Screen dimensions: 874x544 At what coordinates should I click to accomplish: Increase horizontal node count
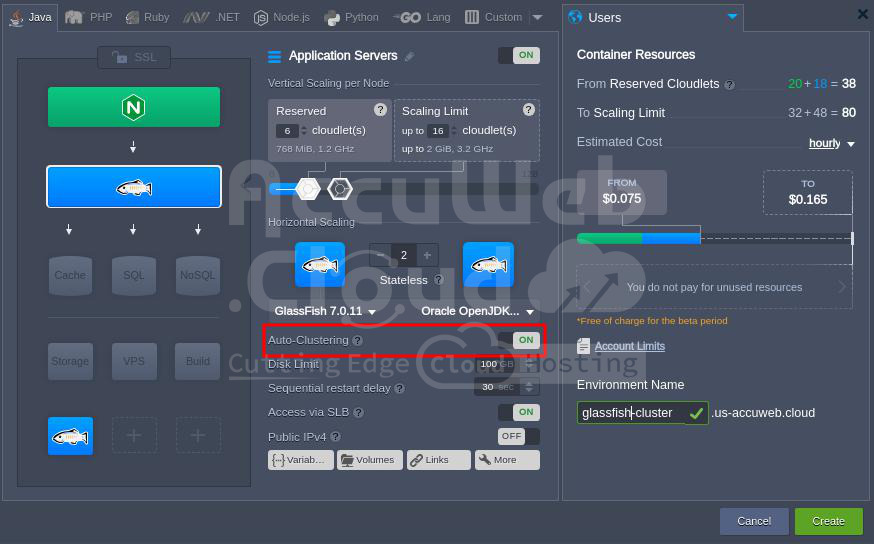click(x=427, y=255)
